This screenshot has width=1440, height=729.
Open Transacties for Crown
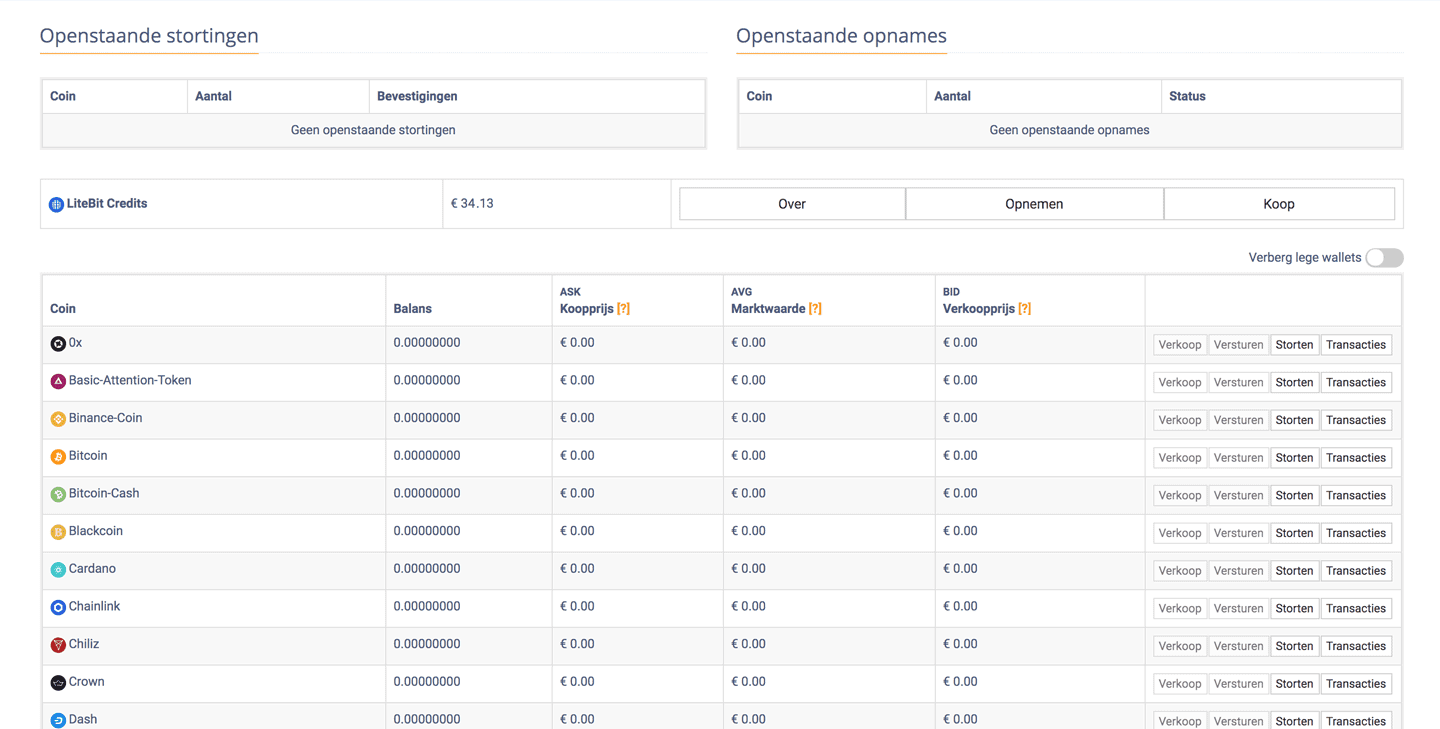[1356, 684]
